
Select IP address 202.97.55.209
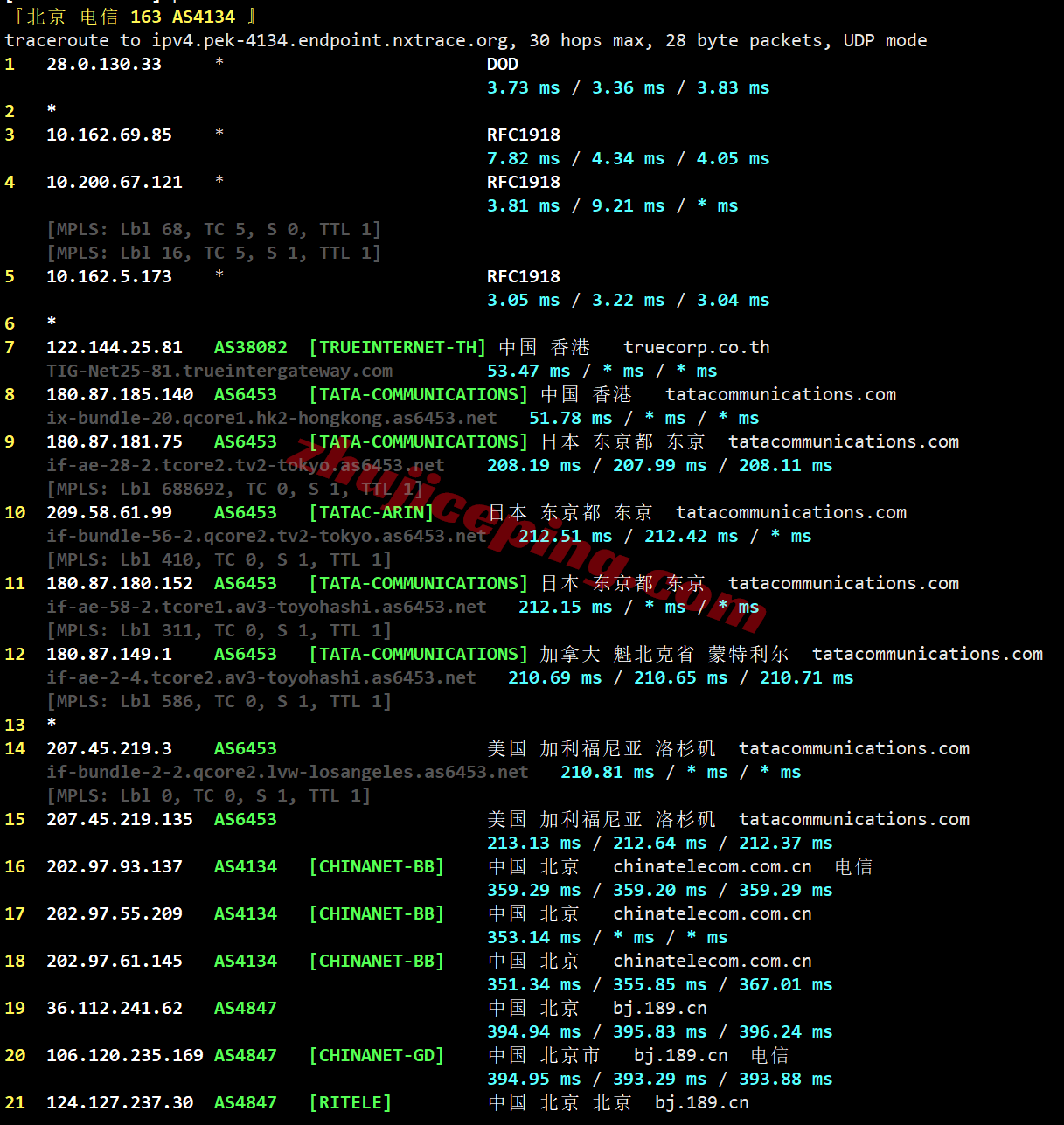(115, 913)
